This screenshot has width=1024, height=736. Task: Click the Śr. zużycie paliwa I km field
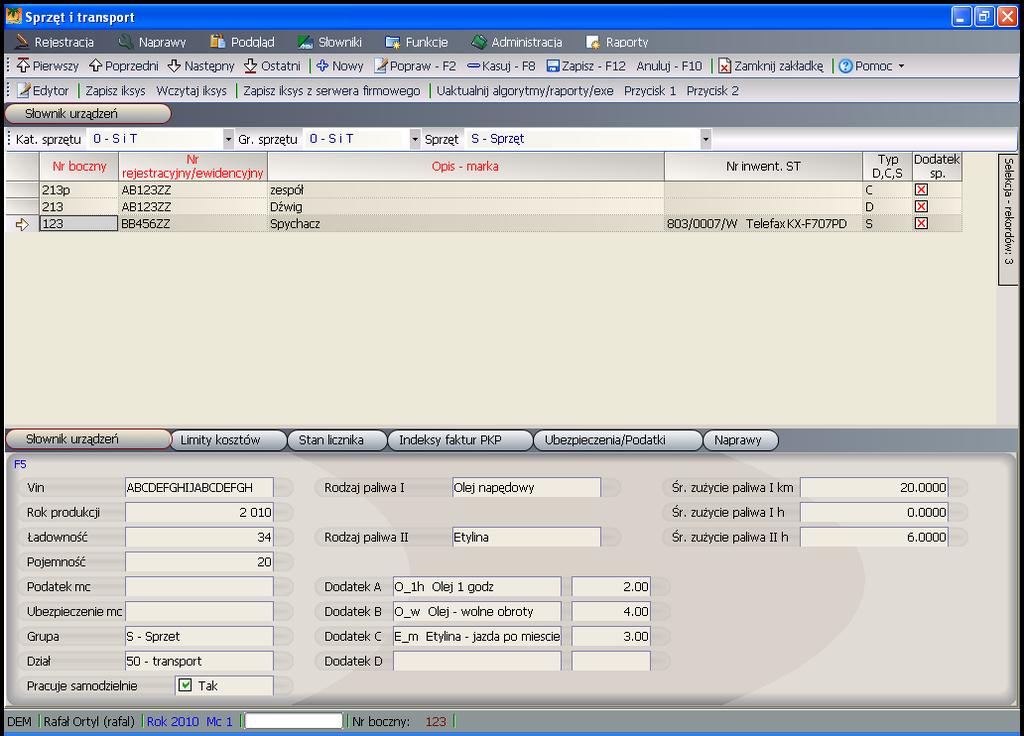(x=874, y=487)
